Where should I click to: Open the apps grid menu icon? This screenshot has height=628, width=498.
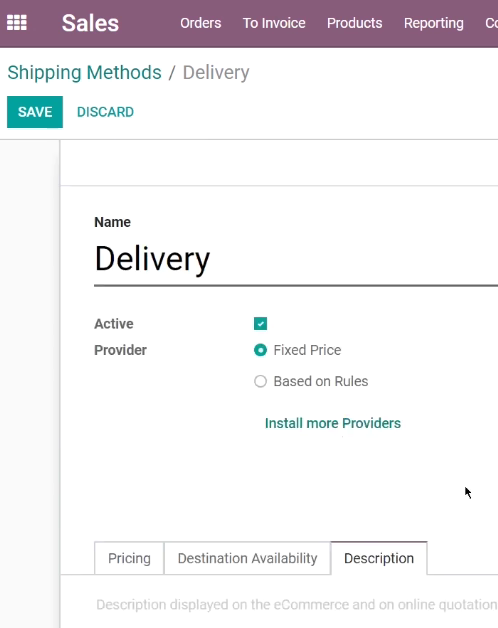(x=17, y=23)
